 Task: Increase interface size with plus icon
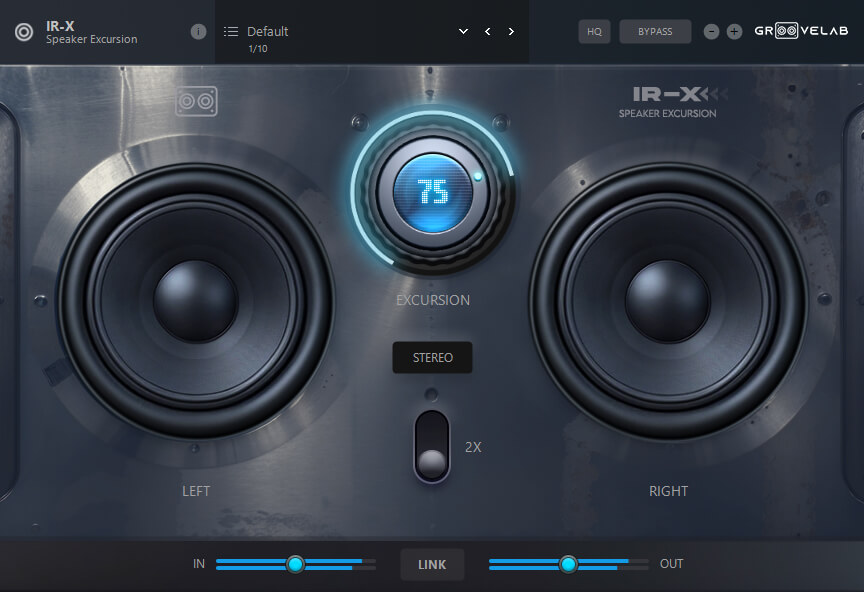coord(734,32)
